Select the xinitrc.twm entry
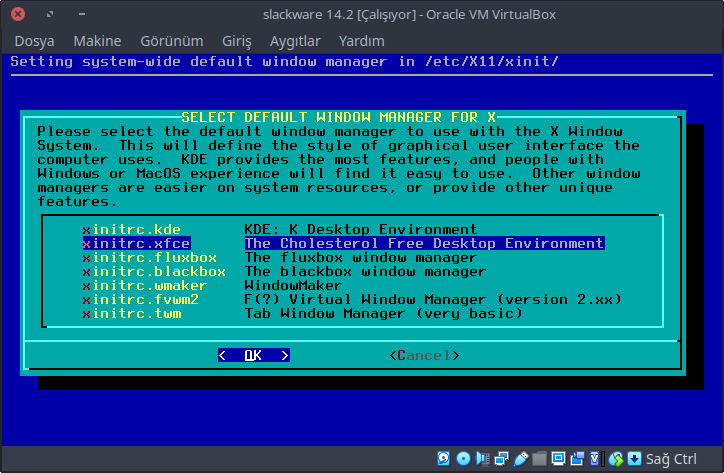Image resolution: width=724 pixels, height=473 pixels. (x=132, y=314)
